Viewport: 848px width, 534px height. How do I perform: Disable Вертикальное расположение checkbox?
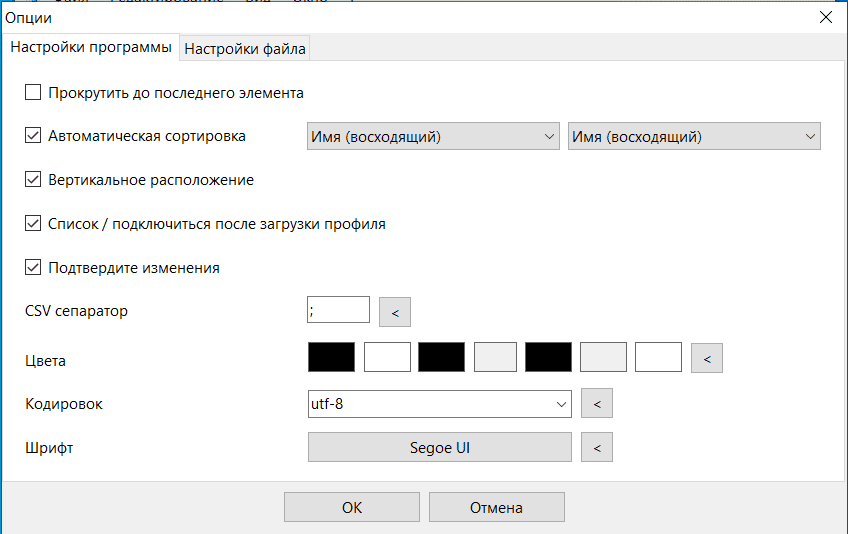click(x=33, y=180)
